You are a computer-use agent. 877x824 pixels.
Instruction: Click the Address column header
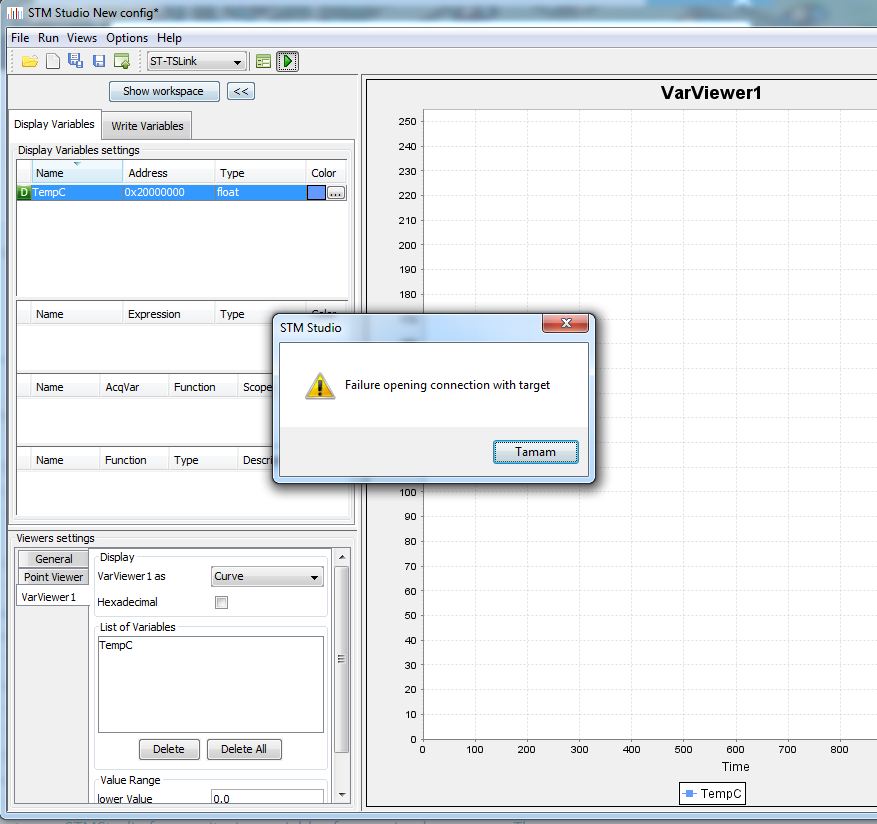tap(168, 173)
